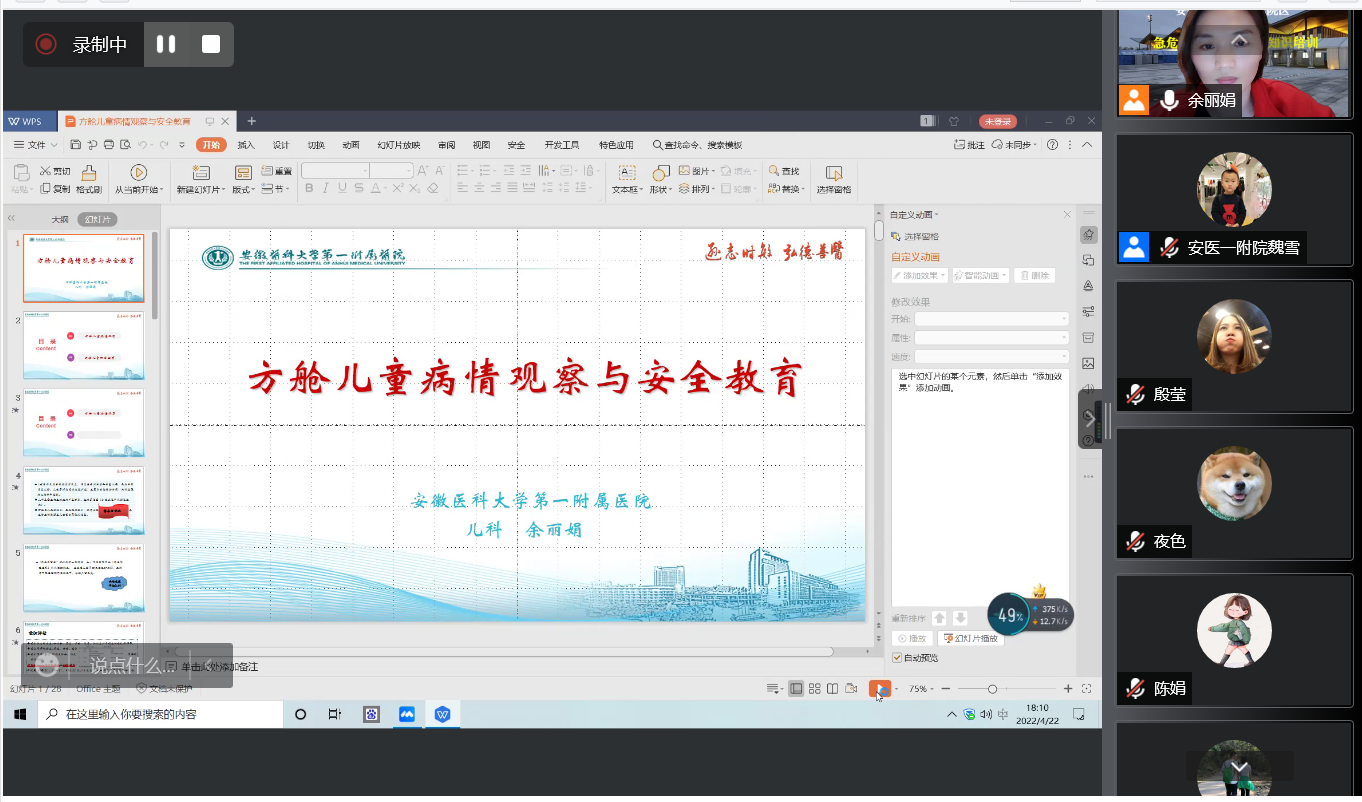Image resolution: width=1362 pixels, height=802 pixels.
Task: Pause the screen recording
Action: pyautogui.click(x=166, y=44)
